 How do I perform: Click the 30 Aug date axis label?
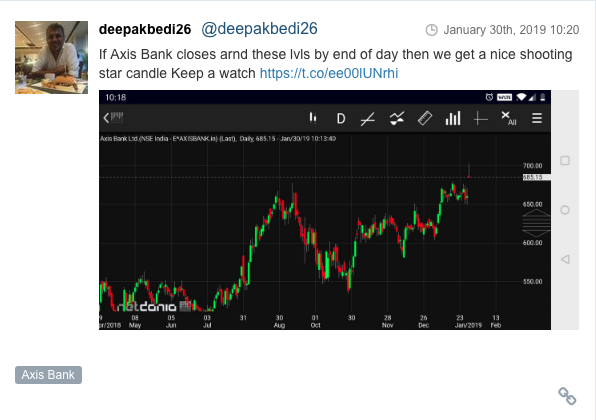tap(279, 321)
